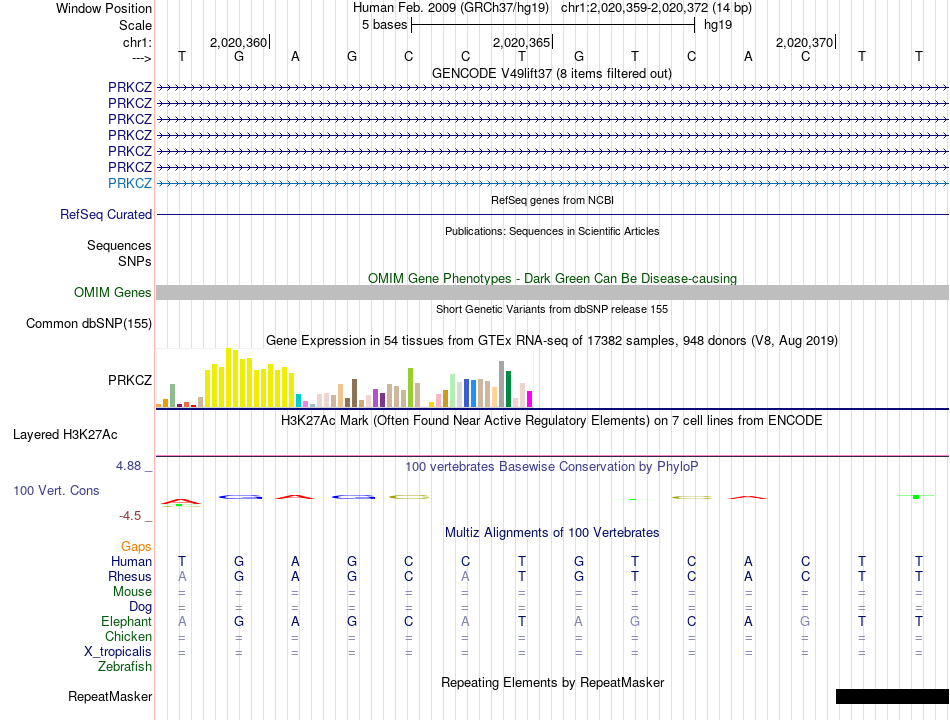The image size is (950, 720).
Task: Click the 2,020,365 coordinate tick label
Action: (521, 42)
